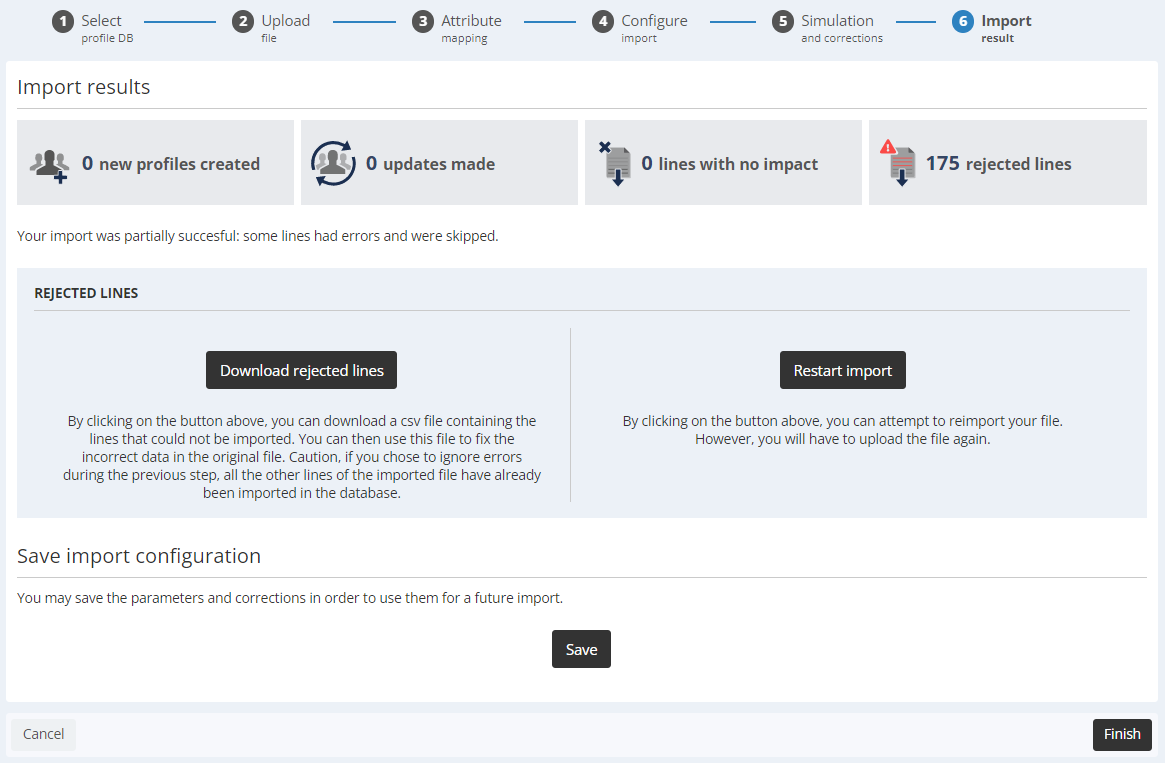Click the 'Import results' heading
The height and width of the screenshot is (763, 1165).
(x=84, y=87)
